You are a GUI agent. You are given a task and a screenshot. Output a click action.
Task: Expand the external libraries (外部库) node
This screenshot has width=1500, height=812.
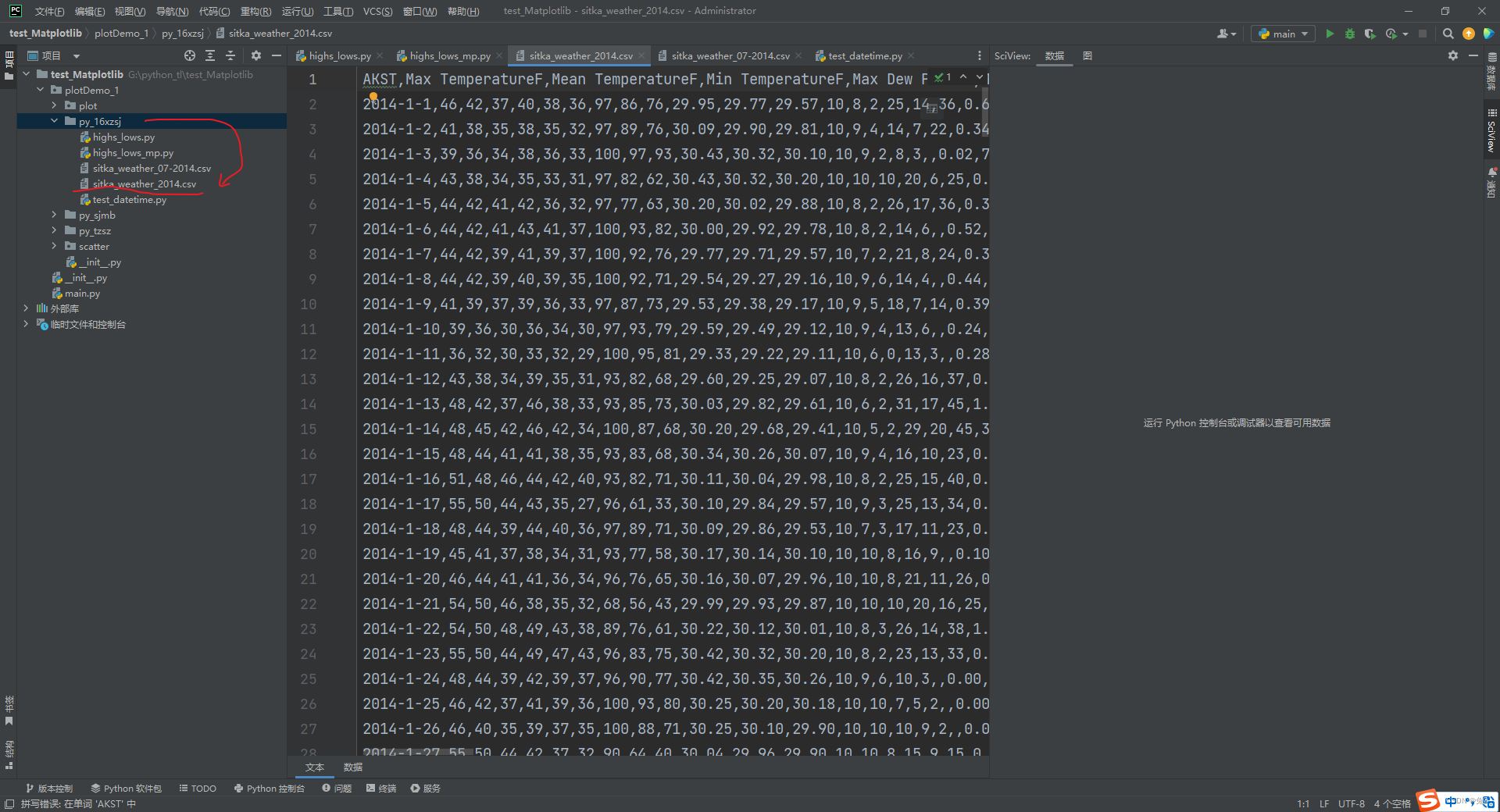tap(27, 308)
